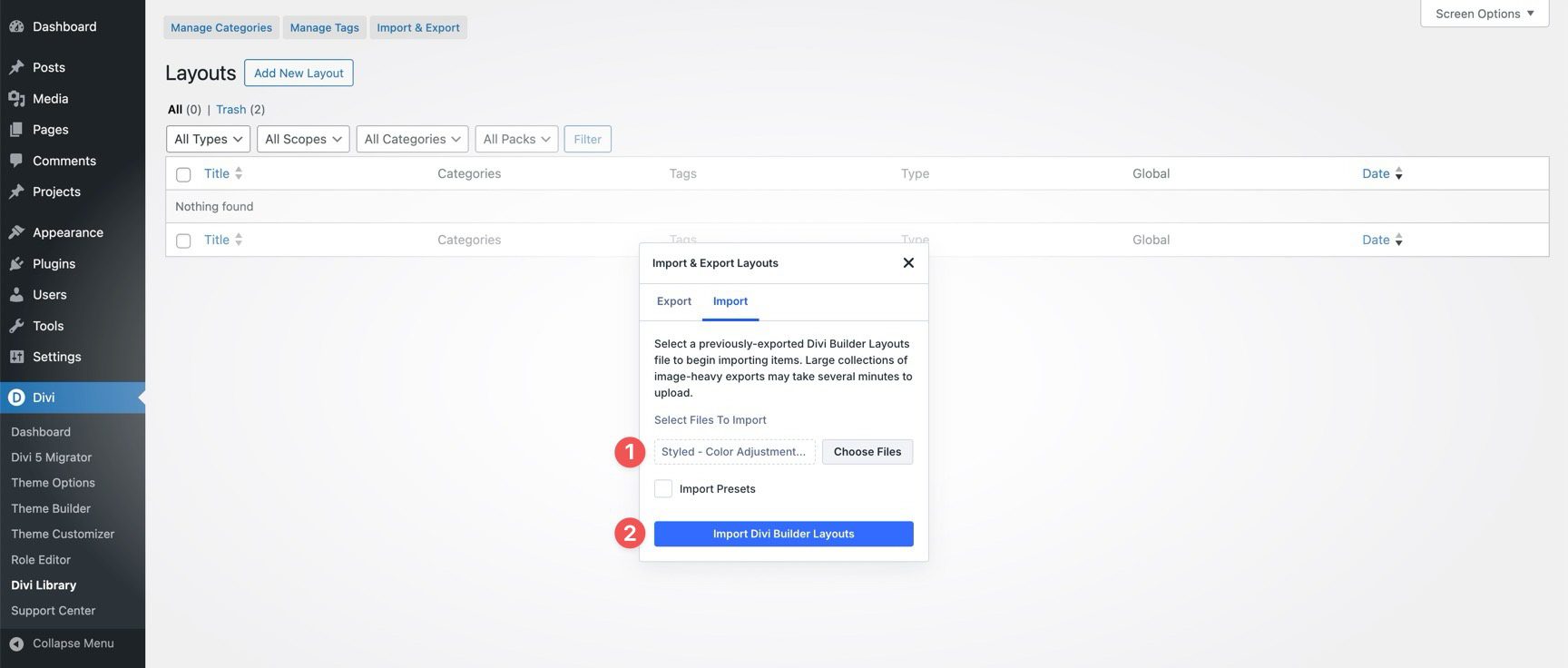The image size is (1568, 668).
Task: Open Theme Customizer submenu item
Action: click(x=63, y=534)
